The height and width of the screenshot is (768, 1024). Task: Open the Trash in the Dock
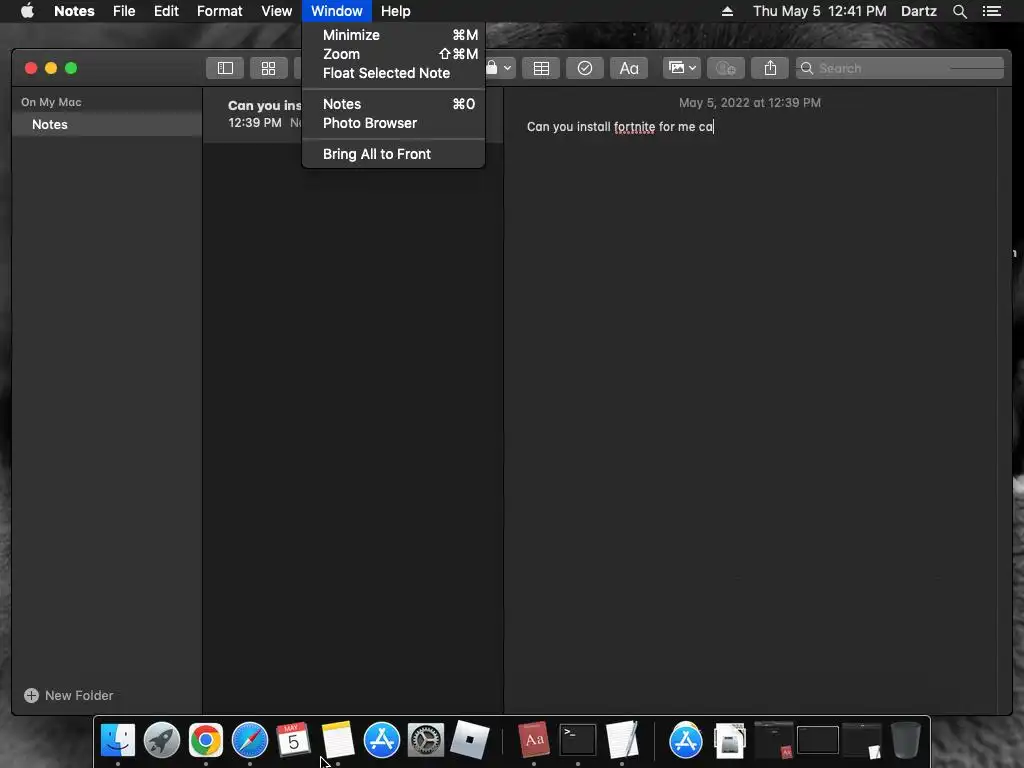click(906, 740)
